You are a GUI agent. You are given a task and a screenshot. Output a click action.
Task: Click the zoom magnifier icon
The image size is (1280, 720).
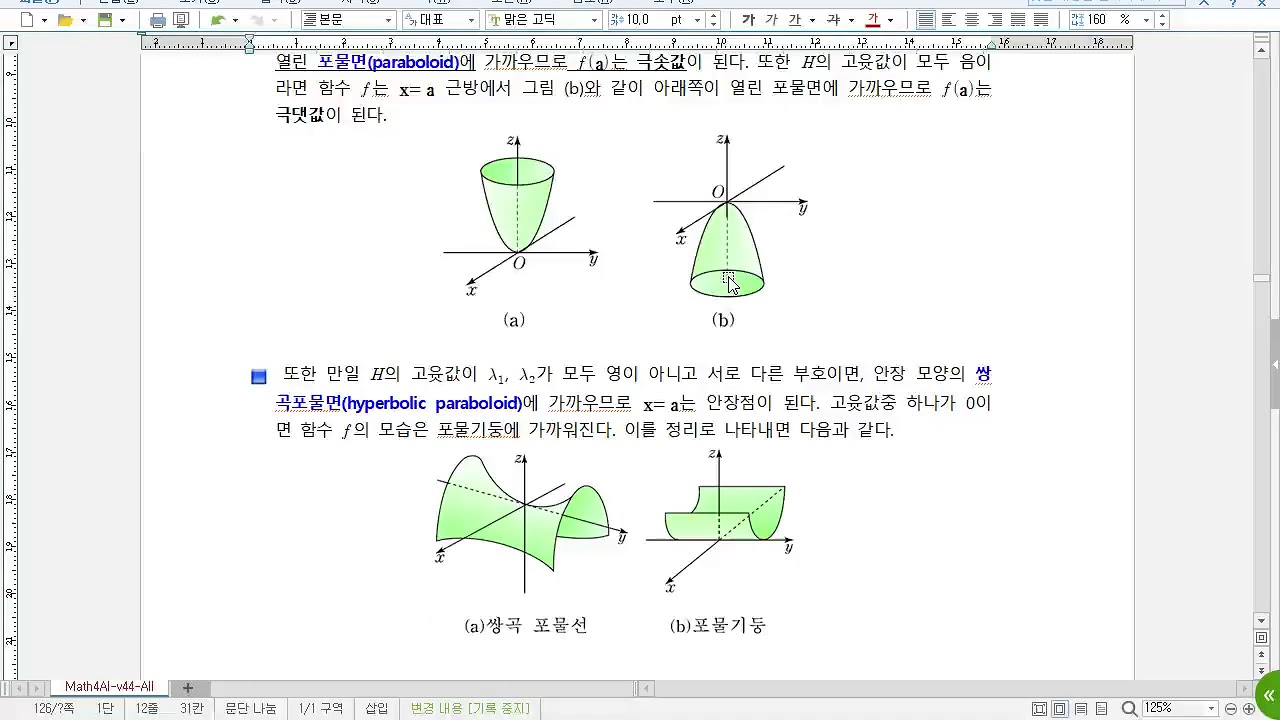point(1129,708)
